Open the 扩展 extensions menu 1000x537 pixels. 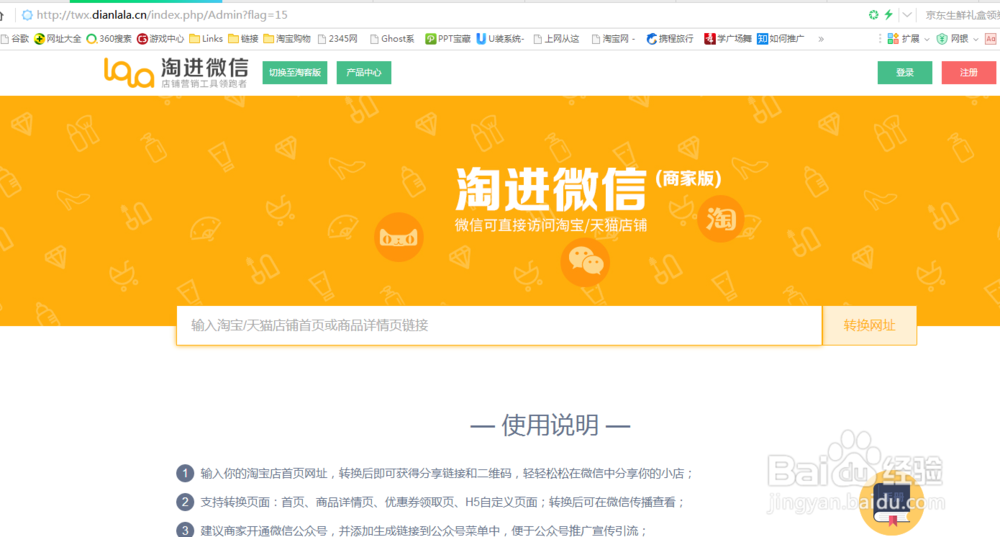(908, 39)
